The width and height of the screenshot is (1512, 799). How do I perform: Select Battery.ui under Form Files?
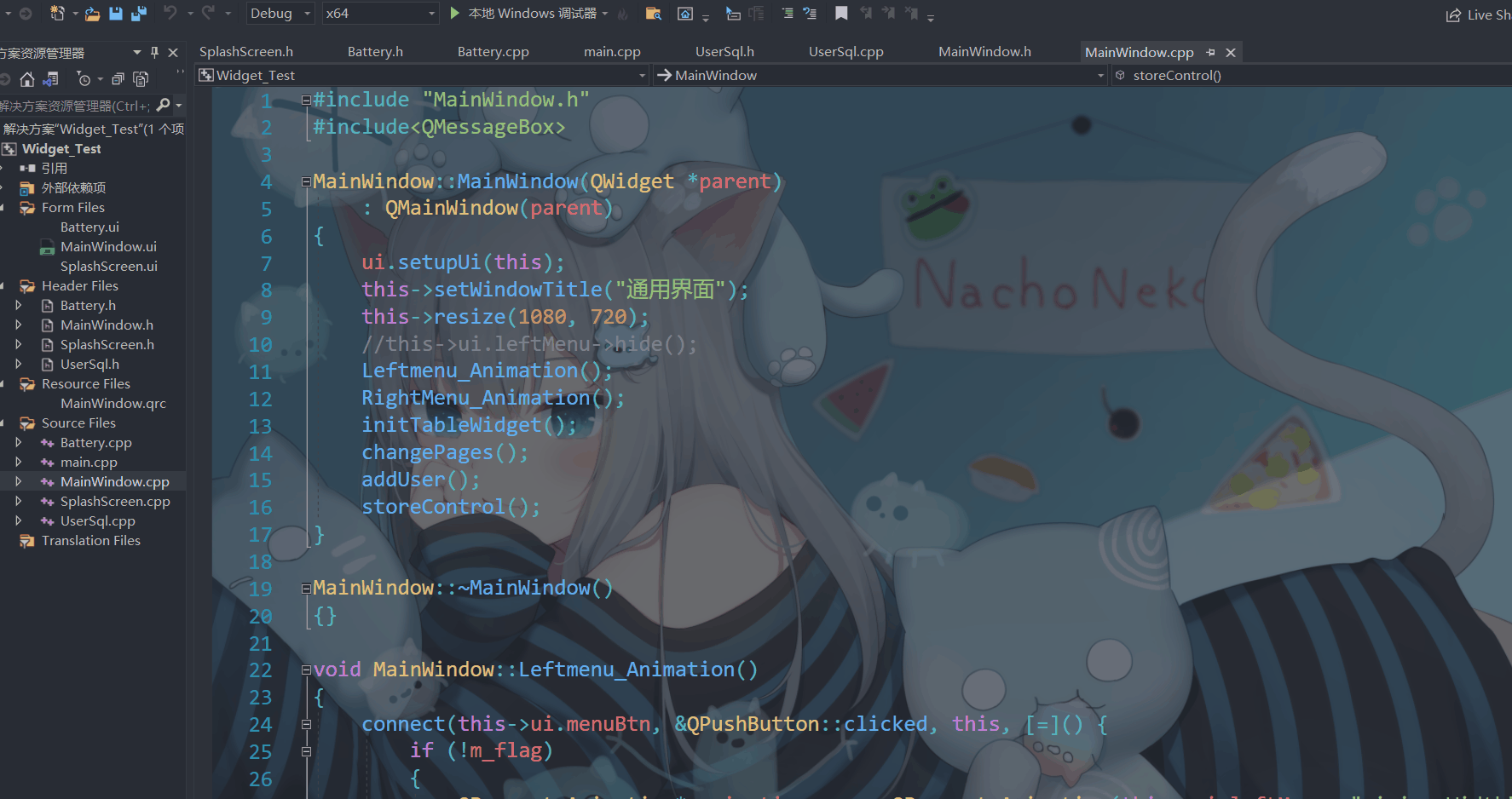89,227
